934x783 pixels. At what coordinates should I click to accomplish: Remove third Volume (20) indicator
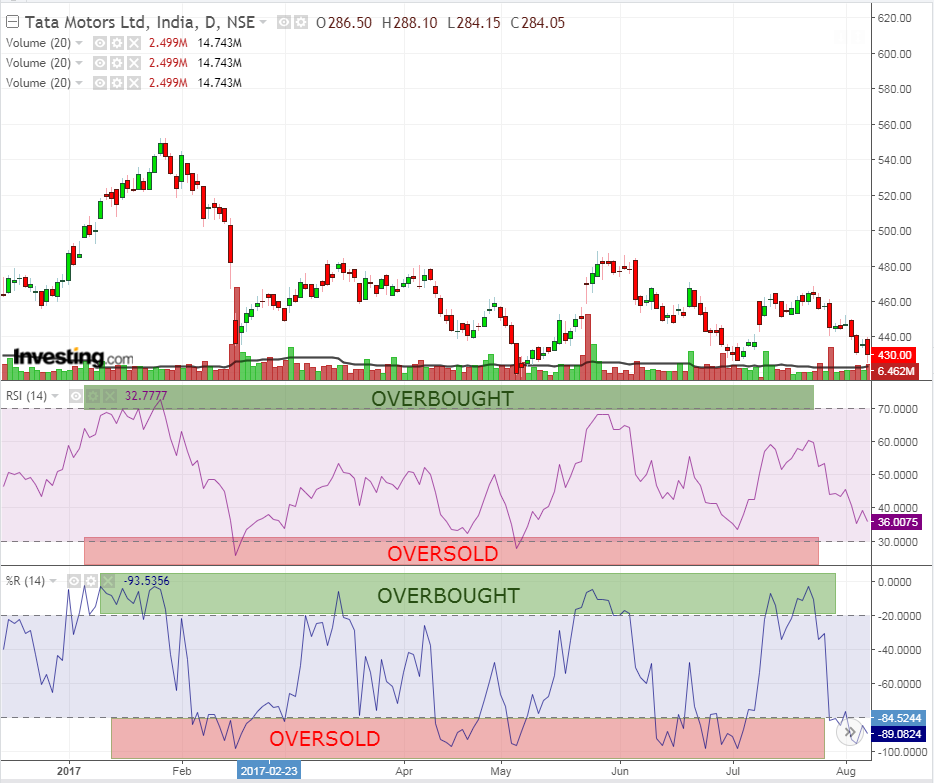pos(133,83)
